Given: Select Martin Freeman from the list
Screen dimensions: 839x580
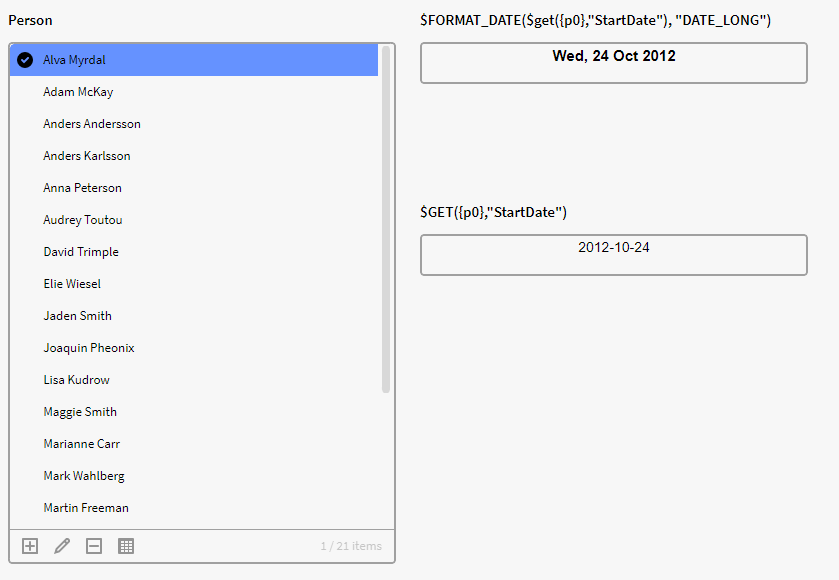Looking at the screenshot, I should [86, 508].
